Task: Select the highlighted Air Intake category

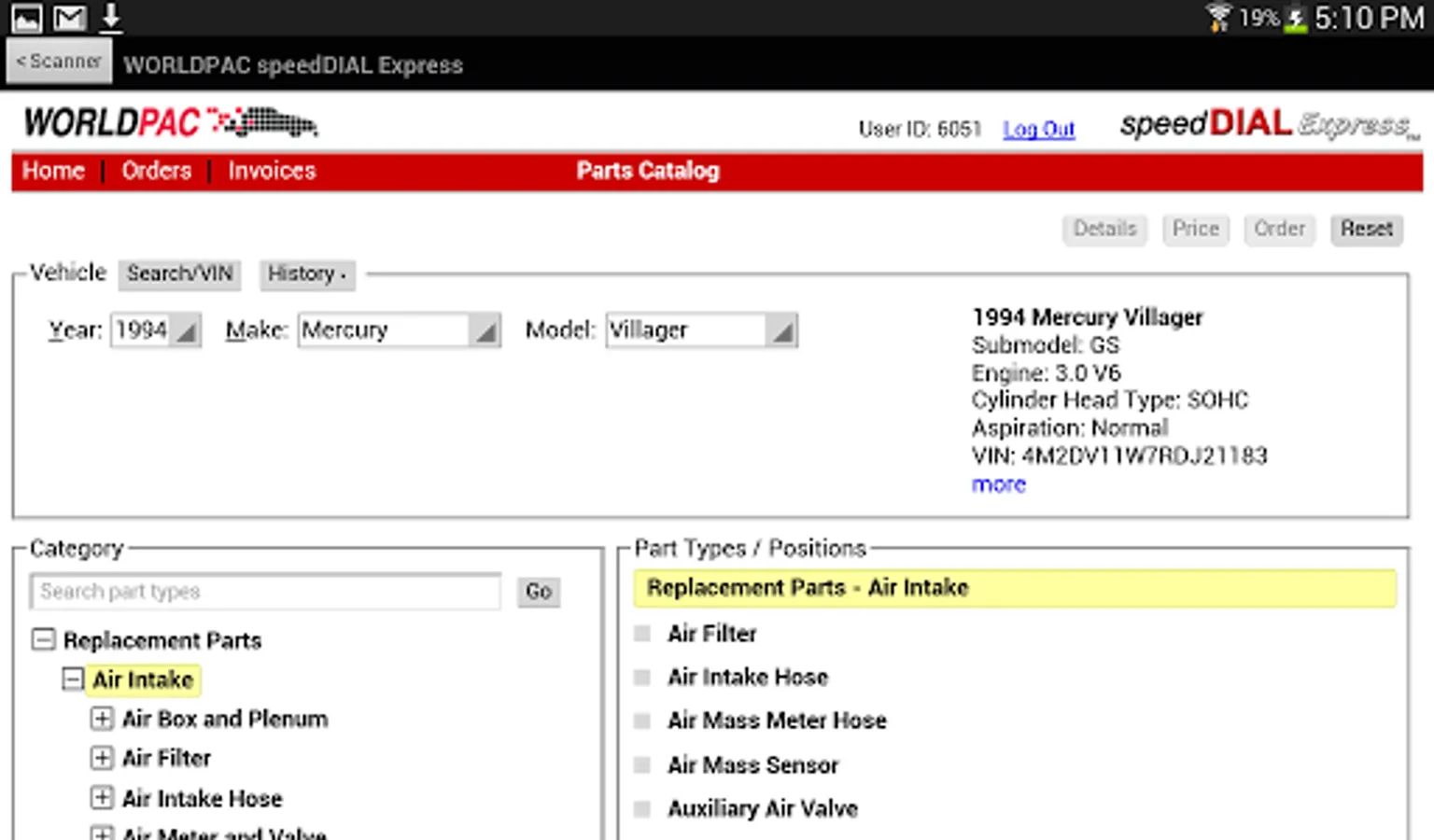Action: (x=143, y=679)
